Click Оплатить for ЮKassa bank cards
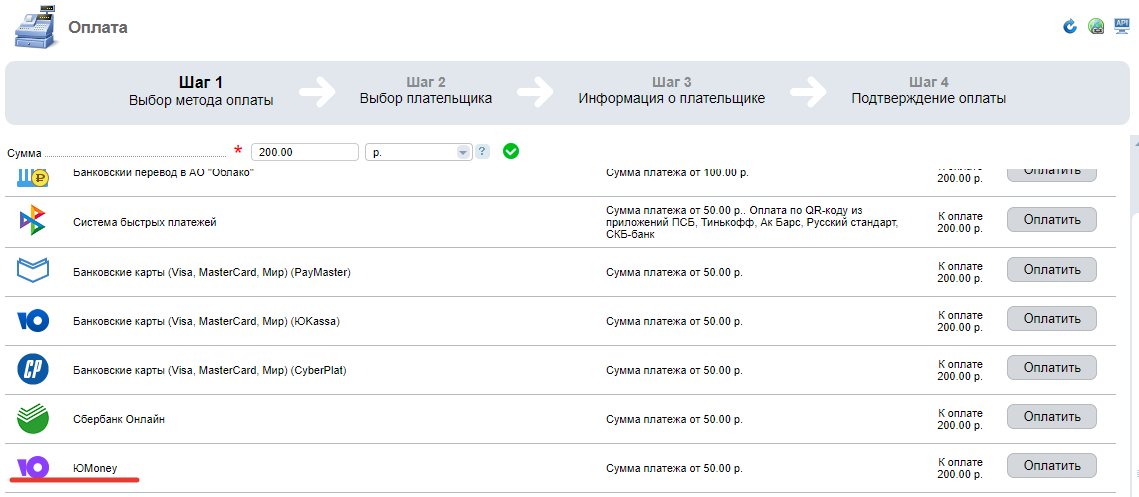 (x=1052, y=318)
